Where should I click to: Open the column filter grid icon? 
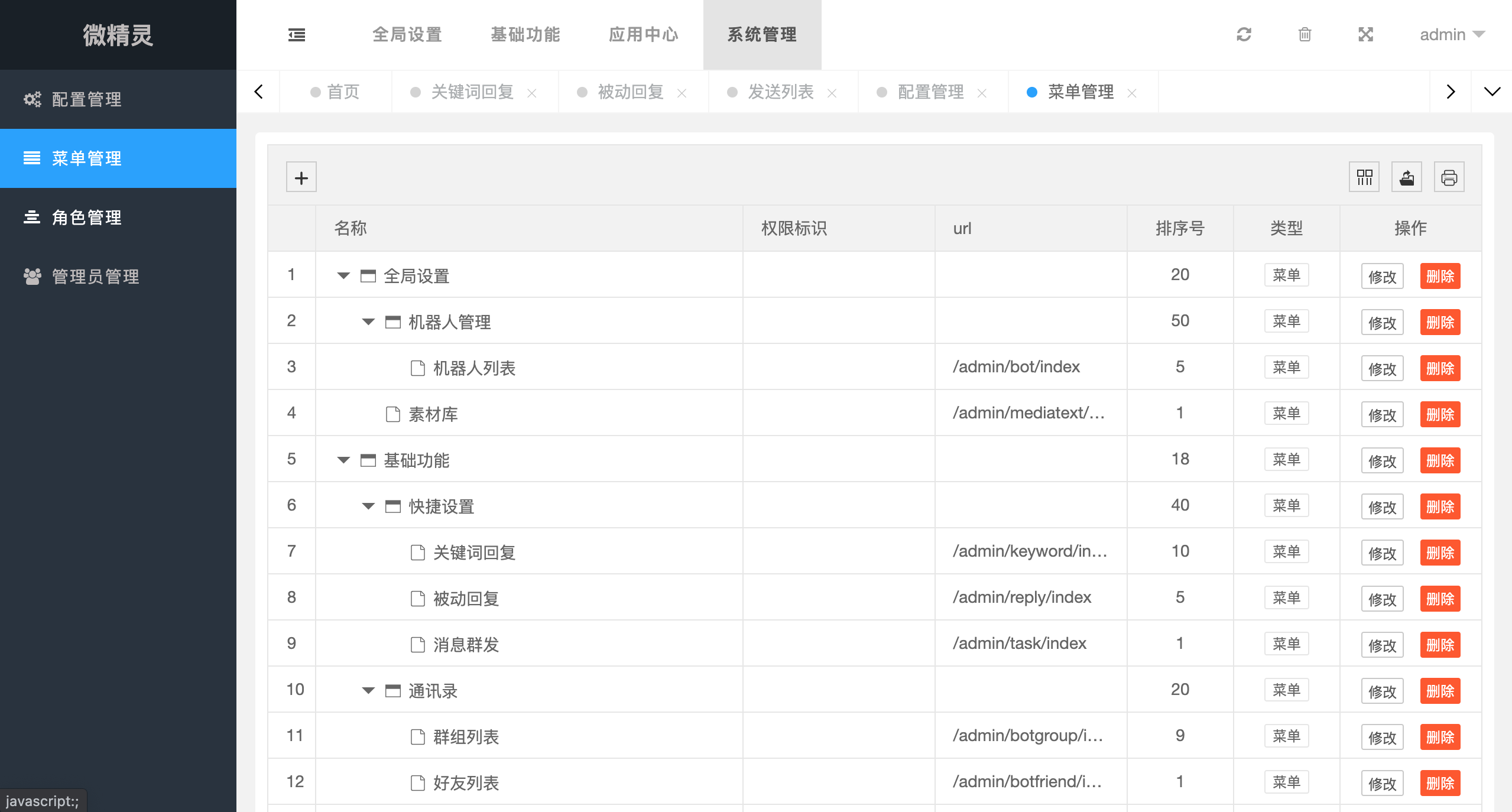tap(1364, 177)
